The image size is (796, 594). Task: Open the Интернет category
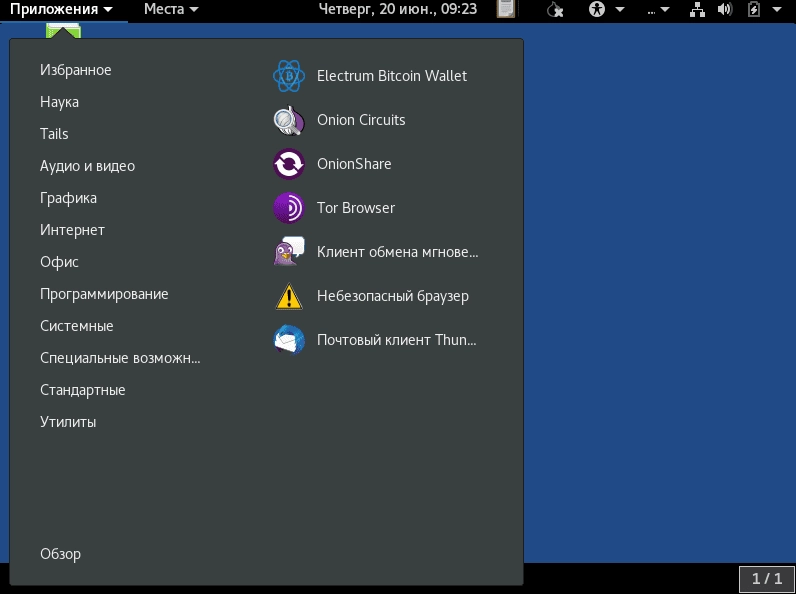coord(72,230)
